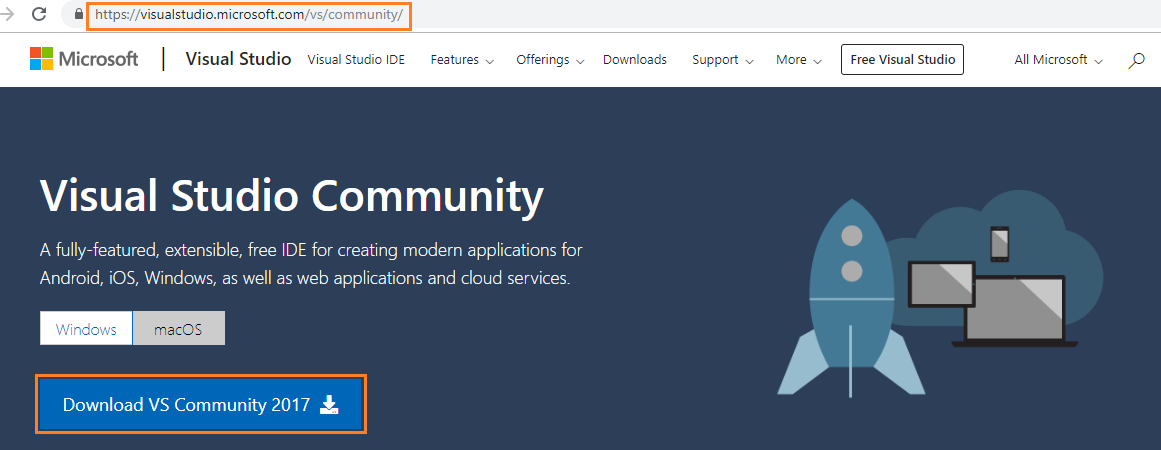Image resolution: width=1161 pixels, height=450 pixels.
Task: Go to the Downloads page
Action: tap(635, 60)
